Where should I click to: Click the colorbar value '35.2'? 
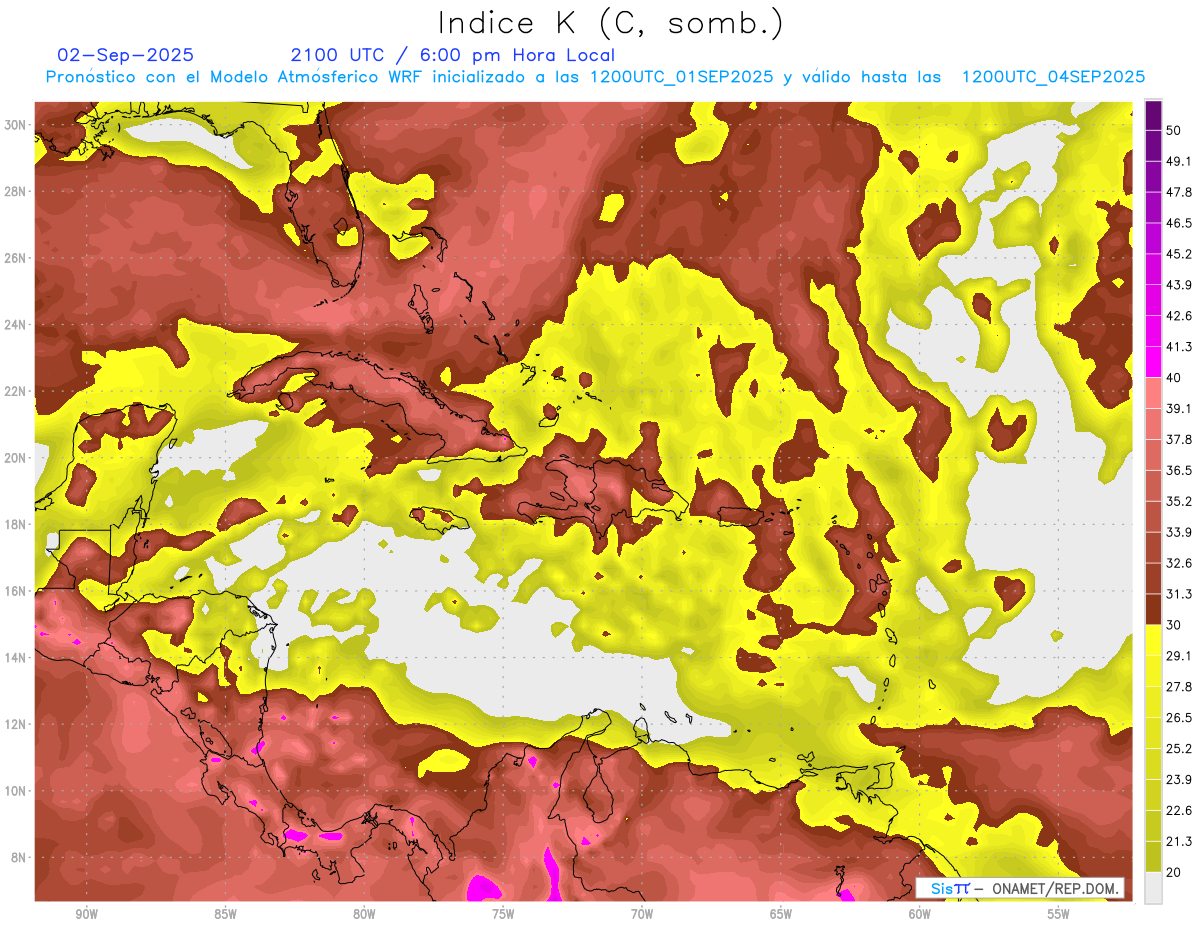(1179, 502)
